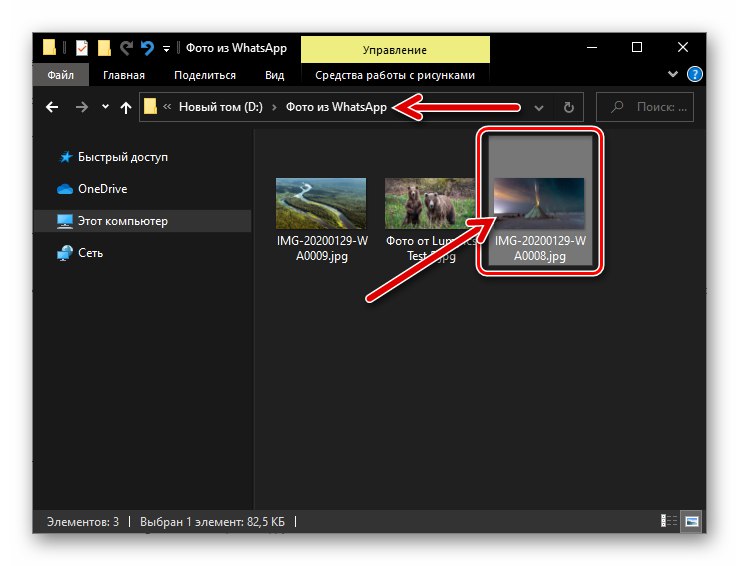Viewport: 739px width, 566px height.
Task: Click the file name IMG-20200129-WA0008.jpg
Action: 540,248
